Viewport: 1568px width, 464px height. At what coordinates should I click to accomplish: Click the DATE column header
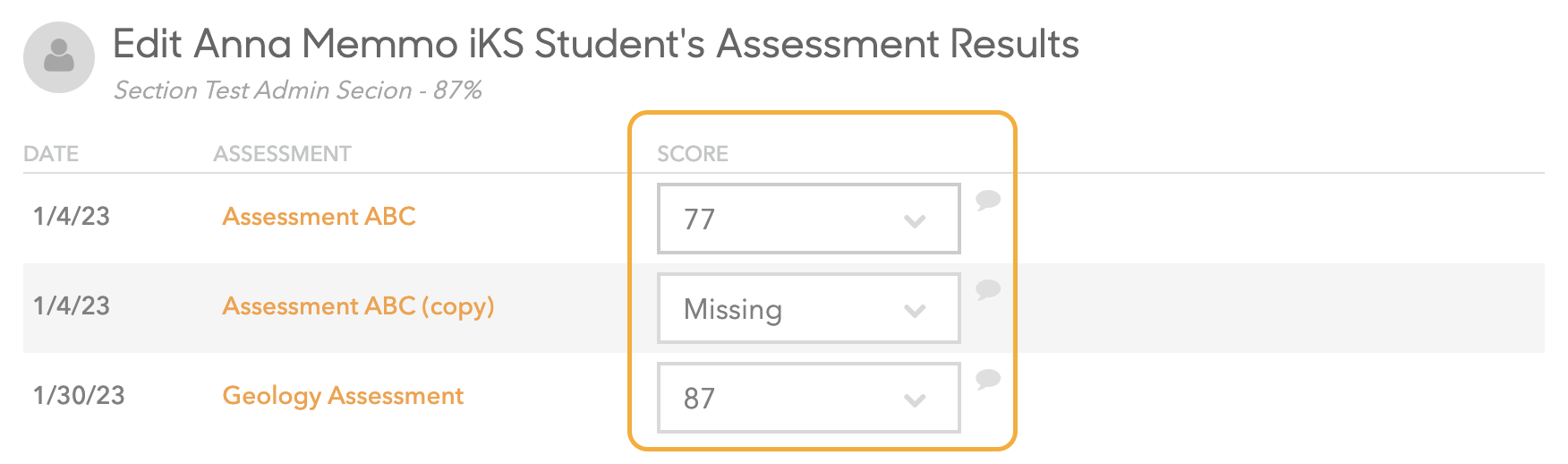click(x=51, y=154)
